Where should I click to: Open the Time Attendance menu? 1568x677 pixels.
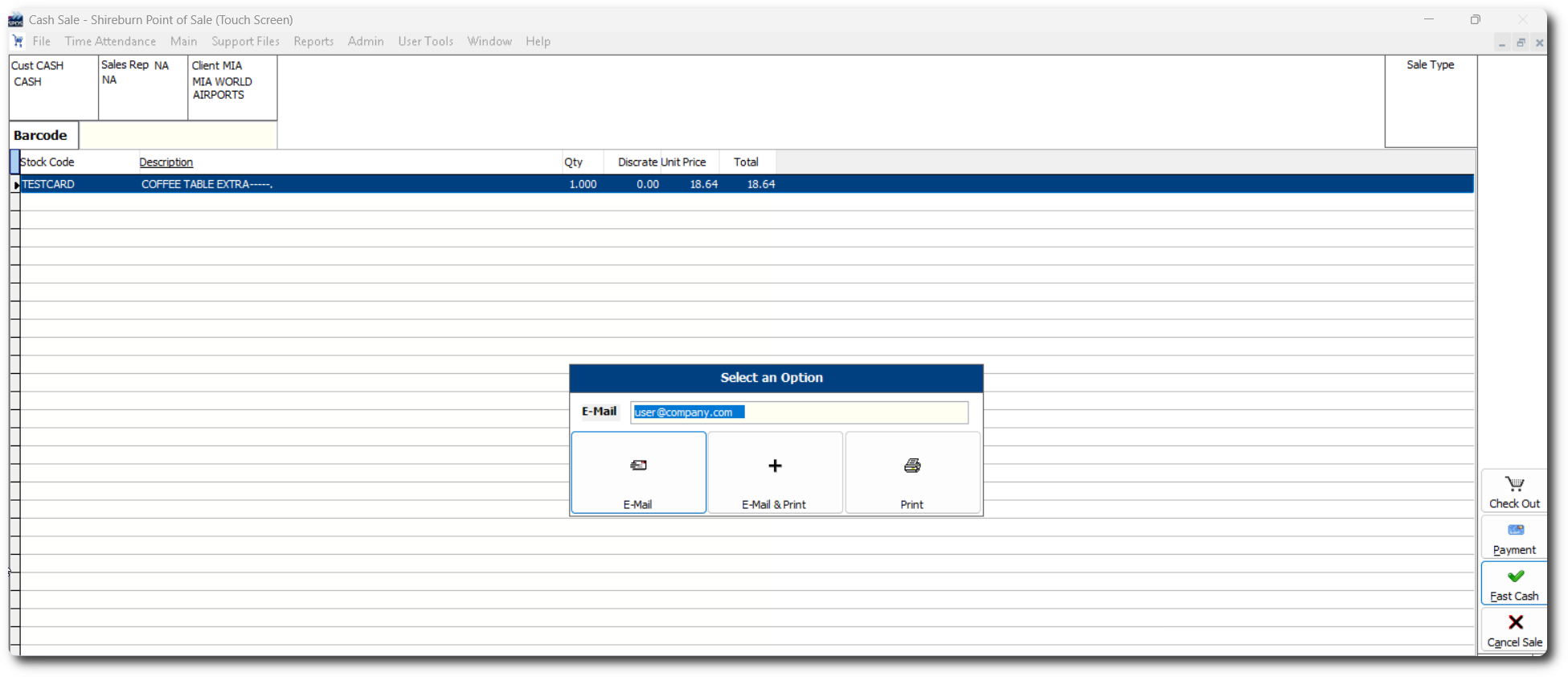pyautogui.click(x=110, y=41)
